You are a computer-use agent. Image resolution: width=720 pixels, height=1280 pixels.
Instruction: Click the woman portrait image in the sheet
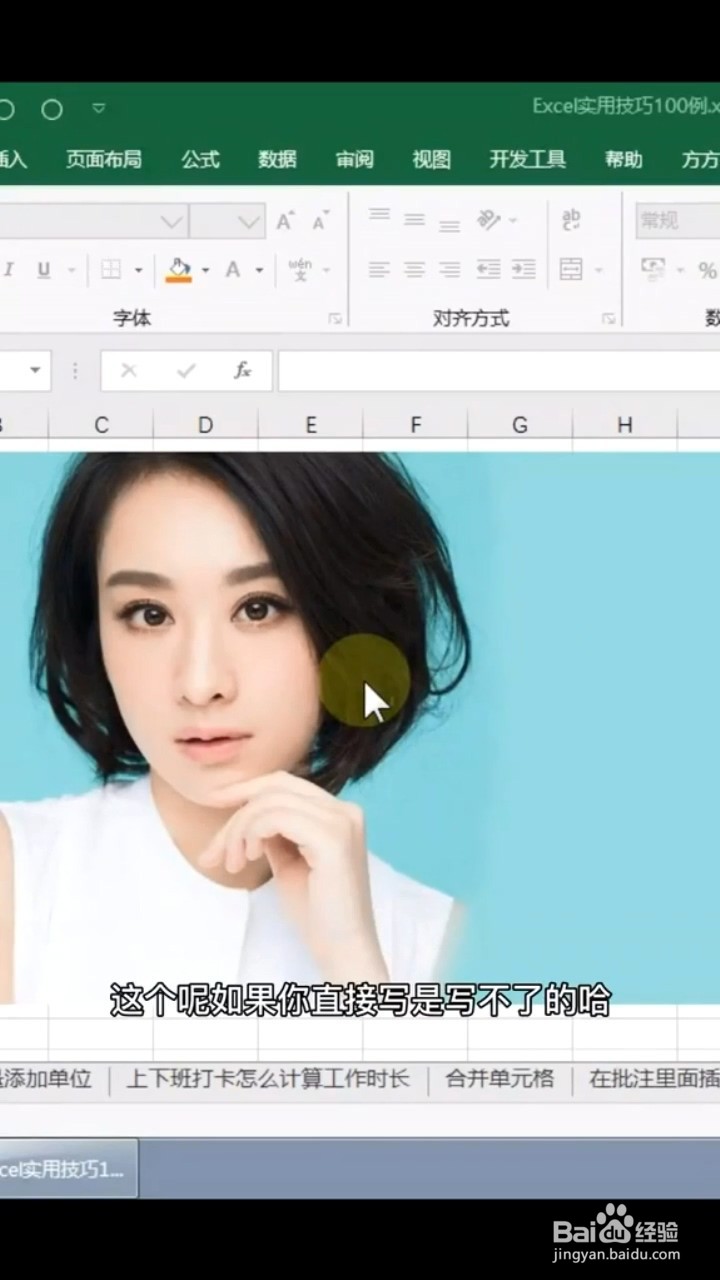coord(360,727)
